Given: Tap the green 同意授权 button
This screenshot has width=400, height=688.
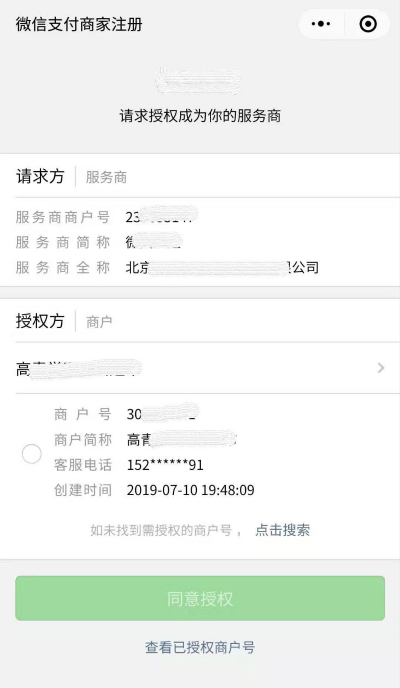Looking at the screenshot, I should click(200, 598).
